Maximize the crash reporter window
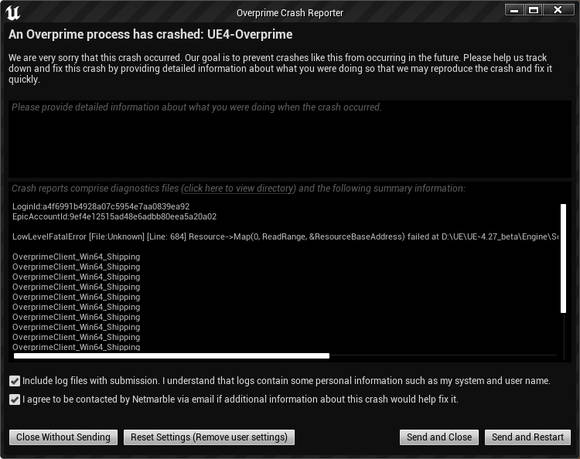 533,10
